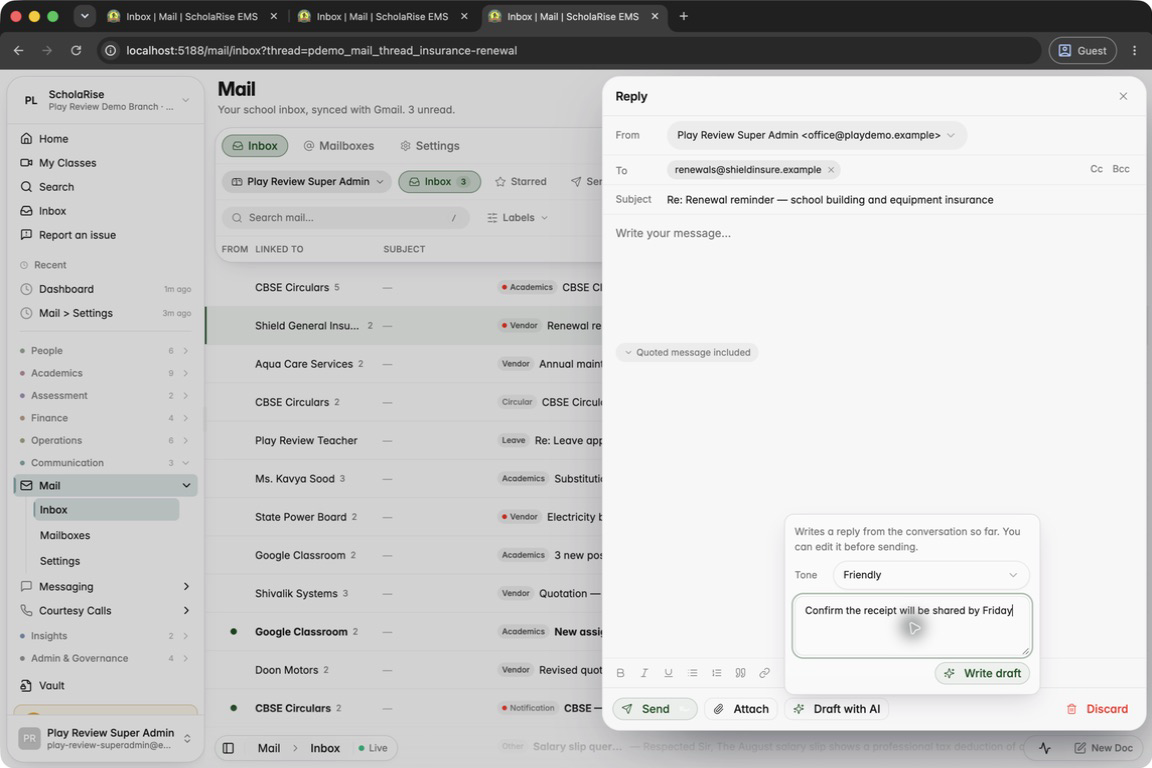Expand the Quoted message included section
The image size is (1152, 768).
pos(687,353)
